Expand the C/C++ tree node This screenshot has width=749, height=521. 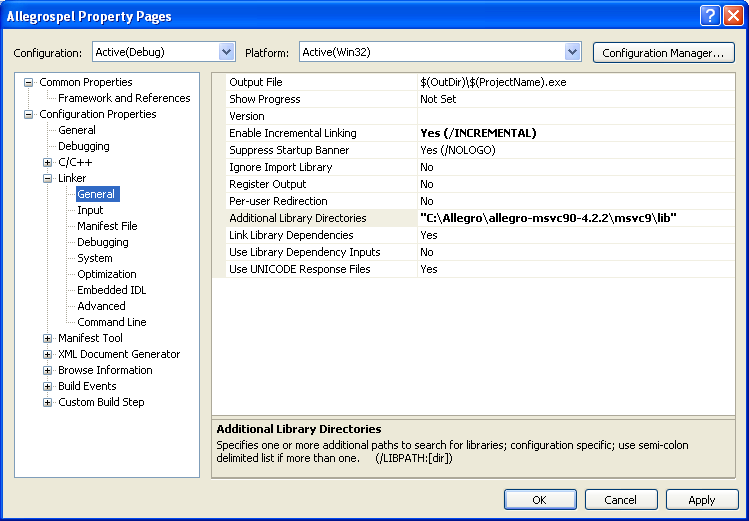tap(47, 162)
